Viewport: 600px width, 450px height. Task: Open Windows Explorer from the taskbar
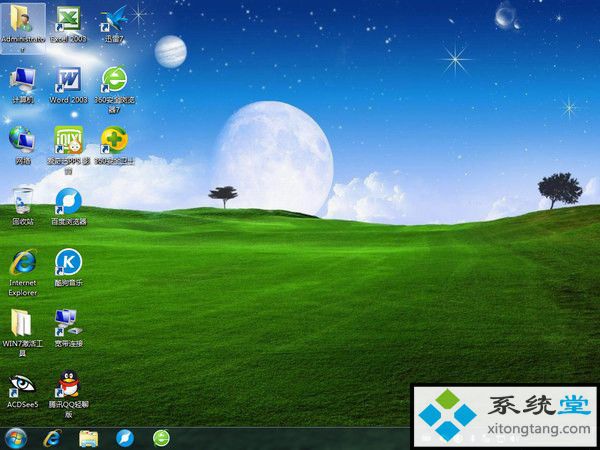[88, 439]
